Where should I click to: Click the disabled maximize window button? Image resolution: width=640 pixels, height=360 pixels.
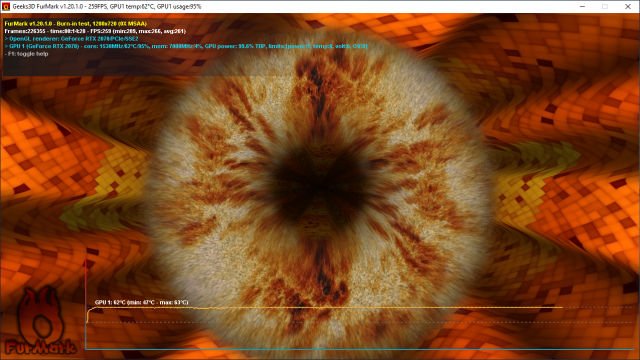(605, 7)
